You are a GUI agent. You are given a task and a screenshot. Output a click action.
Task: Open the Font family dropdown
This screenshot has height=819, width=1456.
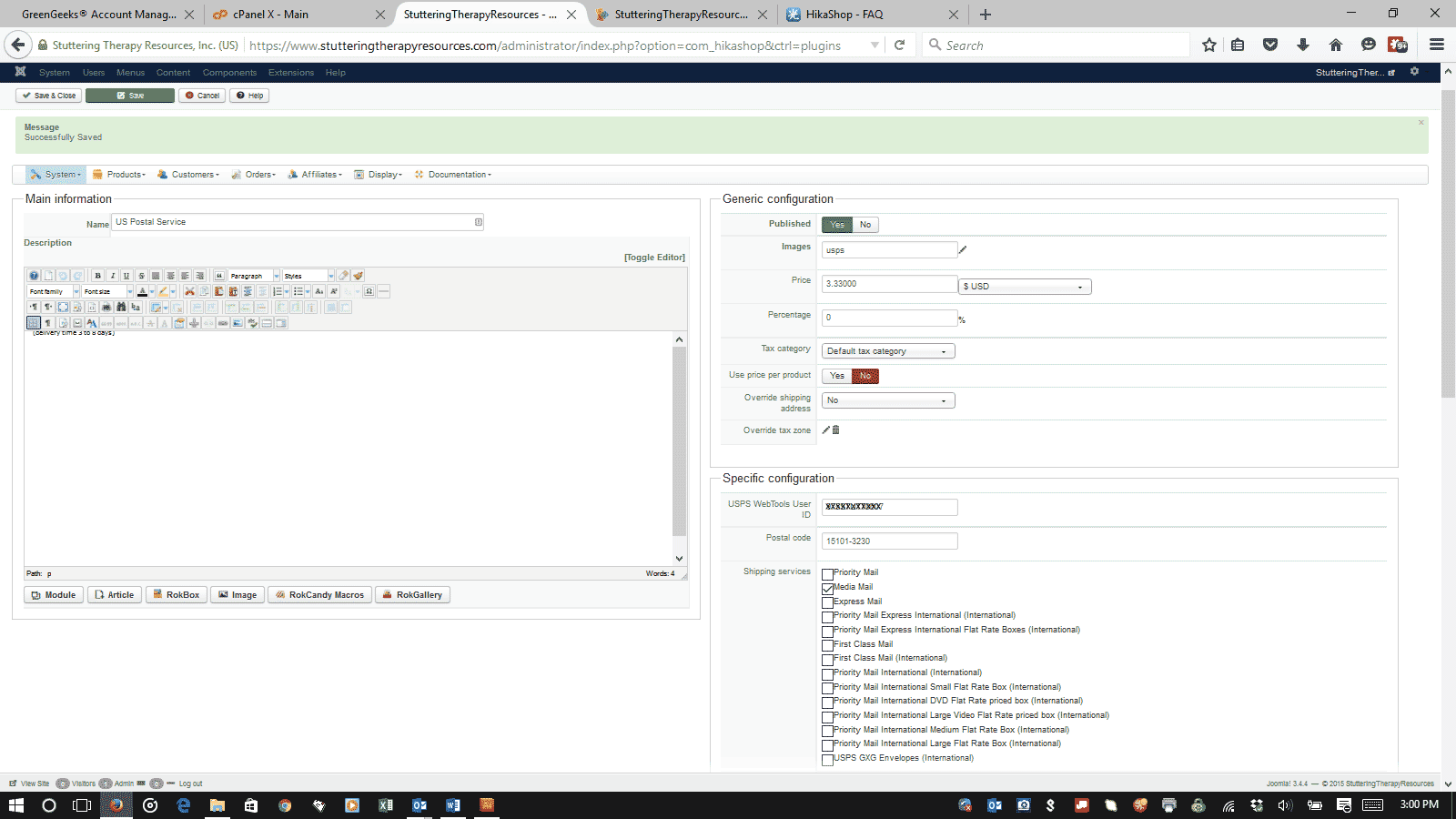54,291
